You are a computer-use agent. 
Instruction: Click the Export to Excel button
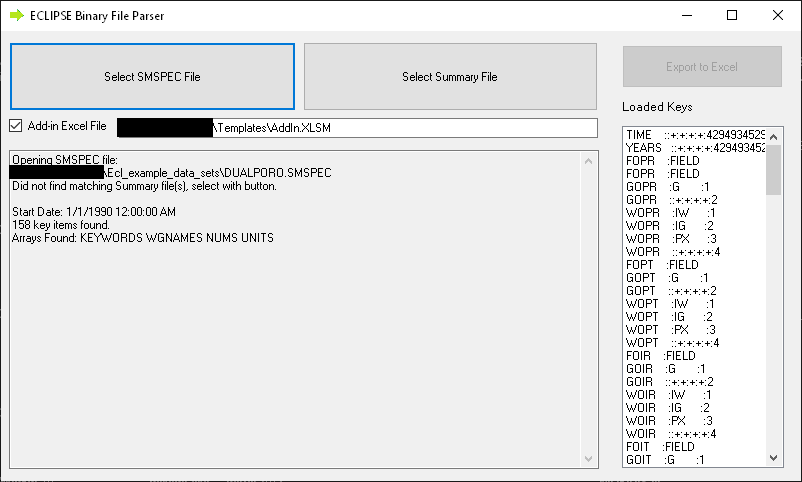[701, 67]
